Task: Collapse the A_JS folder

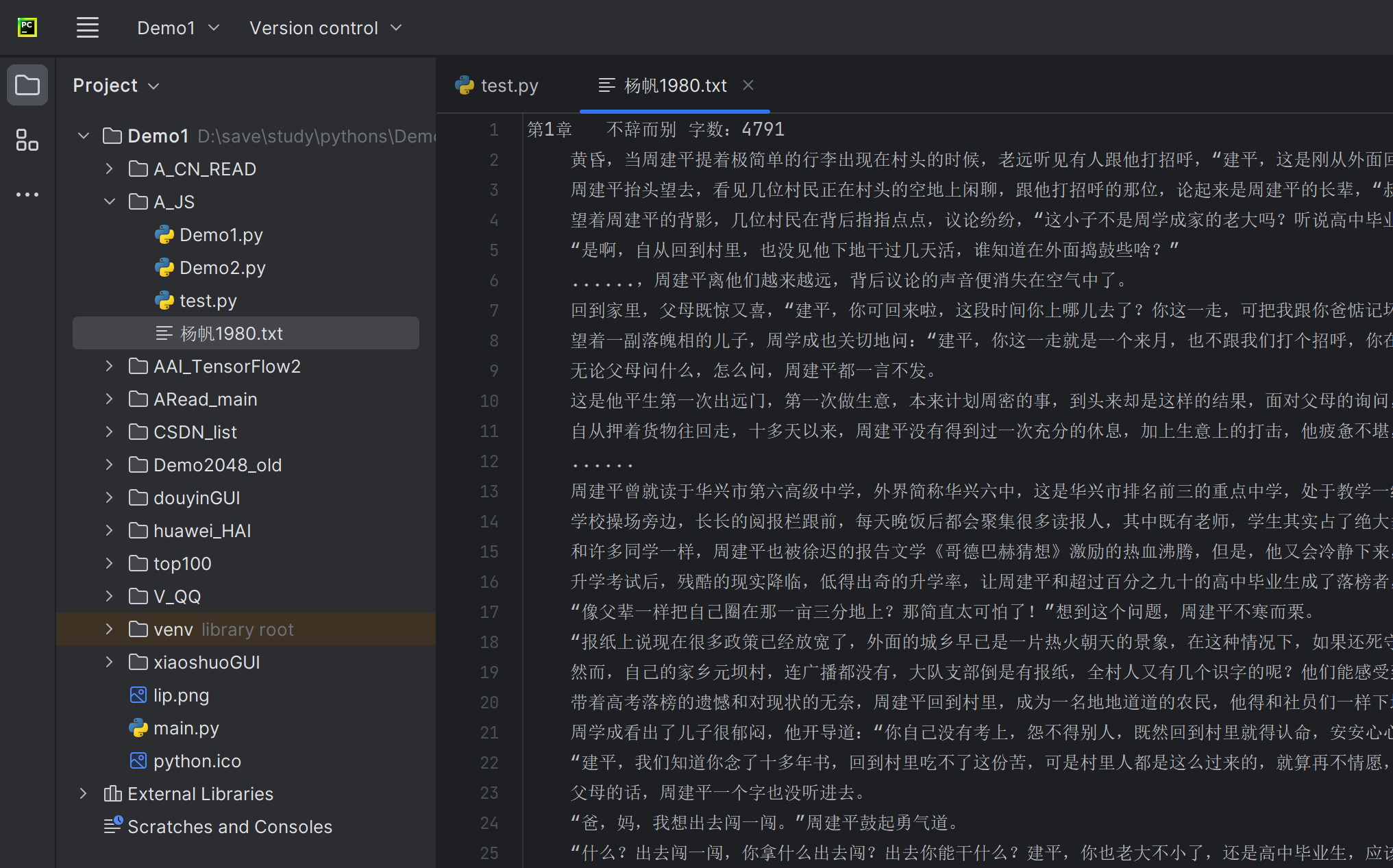Action: click(x=110, y=201)
